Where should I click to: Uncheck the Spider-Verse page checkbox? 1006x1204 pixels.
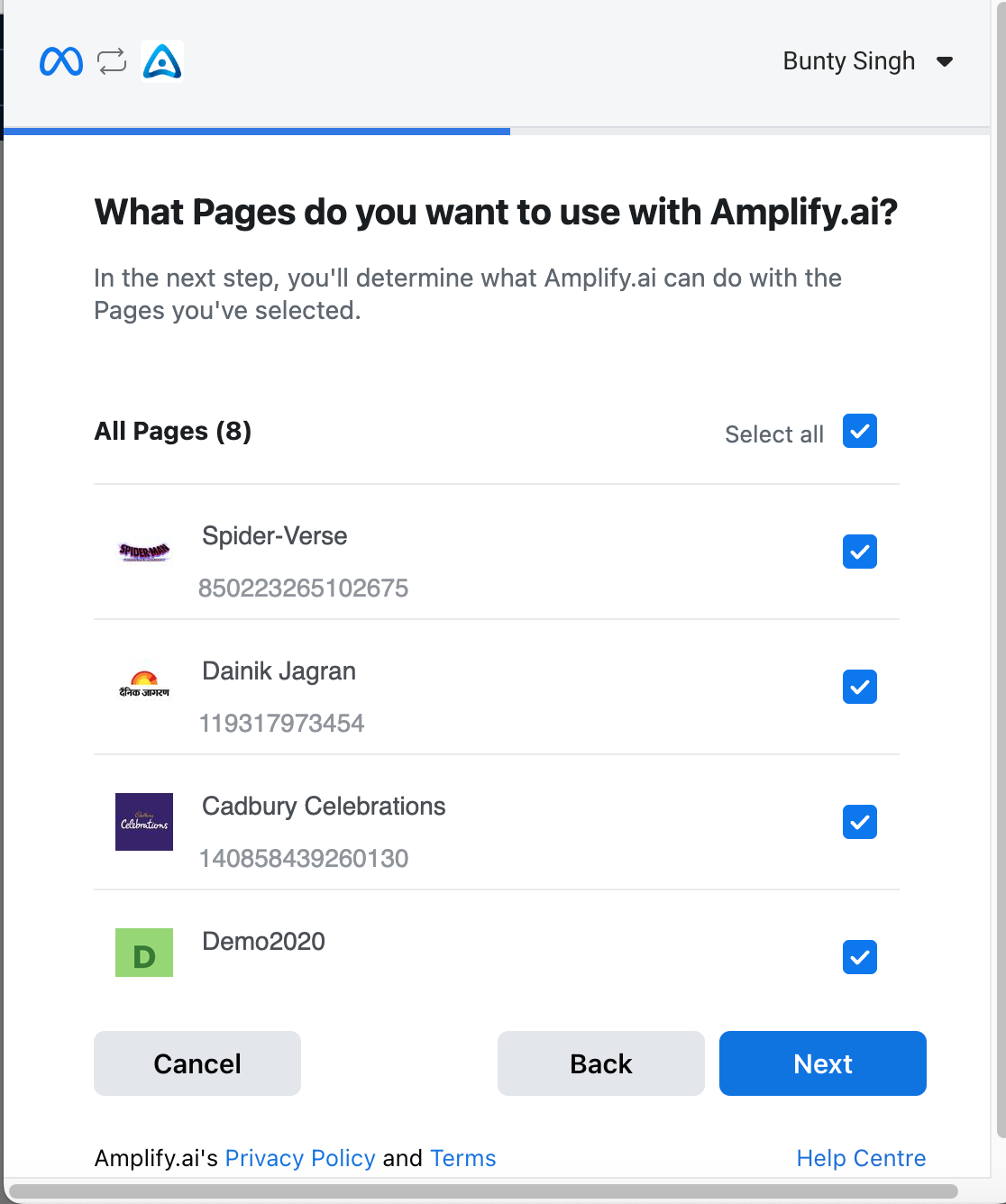point(860,552)
